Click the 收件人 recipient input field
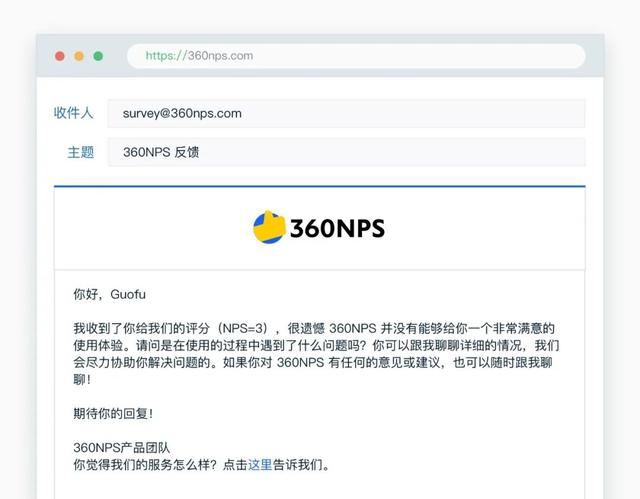Image resolution: width=640 pixels, height=499 pixels. pos(346,113)
